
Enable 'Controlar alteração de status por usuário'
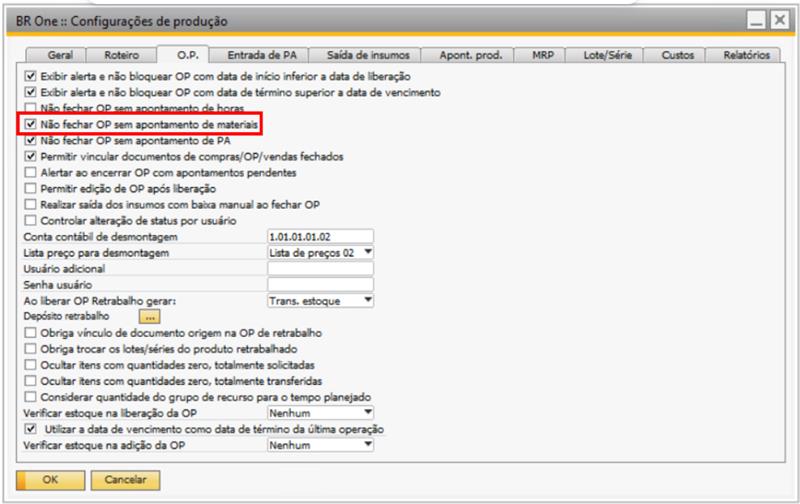click(31, 220)
